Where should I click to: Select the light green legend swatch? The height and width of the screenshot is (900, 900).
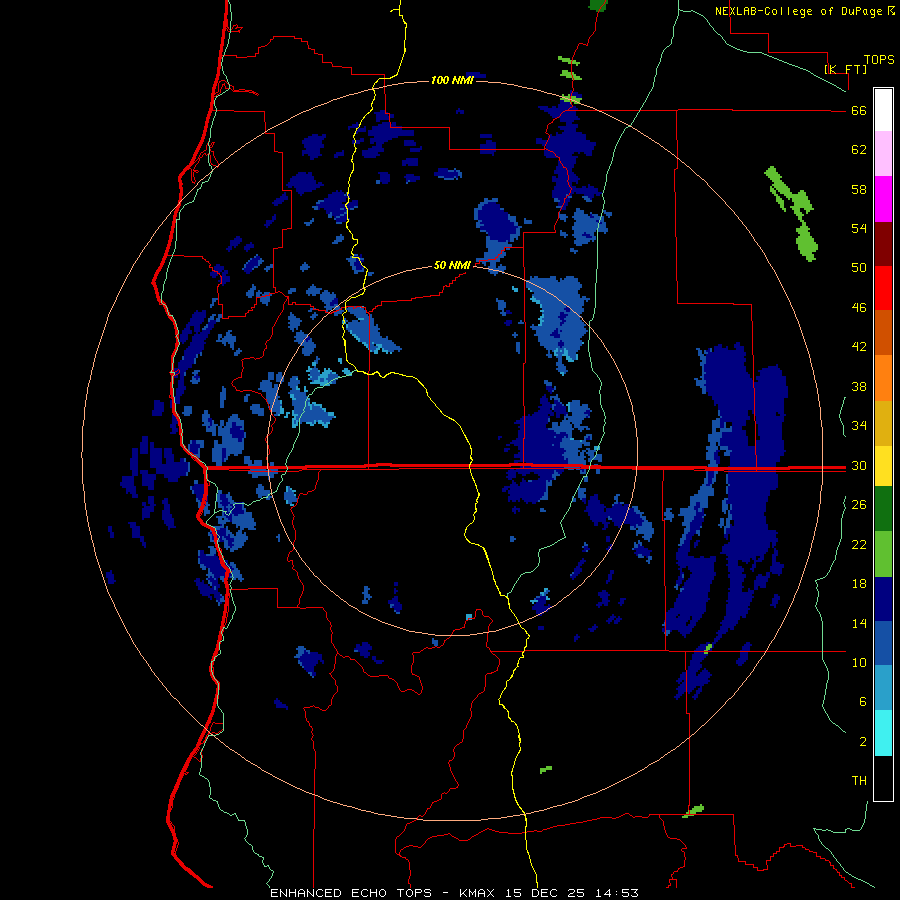tap(883, 554)
